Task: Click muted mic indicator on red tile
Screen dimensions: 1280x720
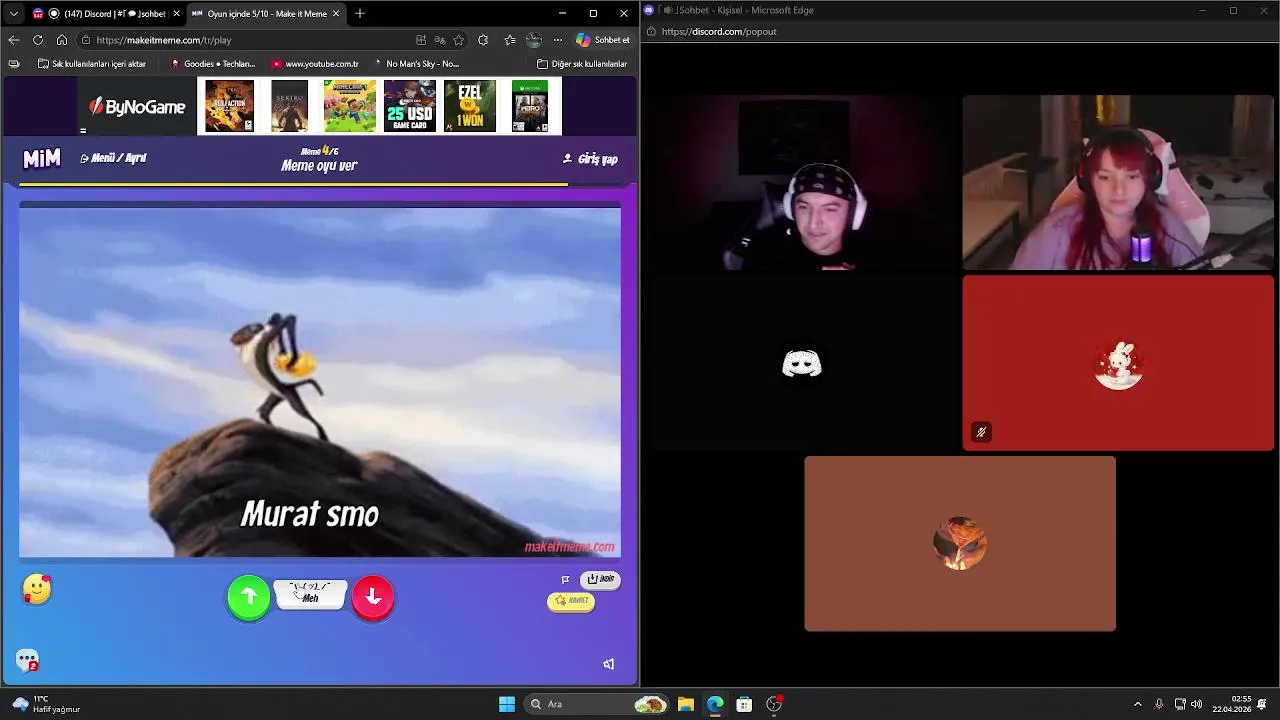Action: [x=981, y=432]
